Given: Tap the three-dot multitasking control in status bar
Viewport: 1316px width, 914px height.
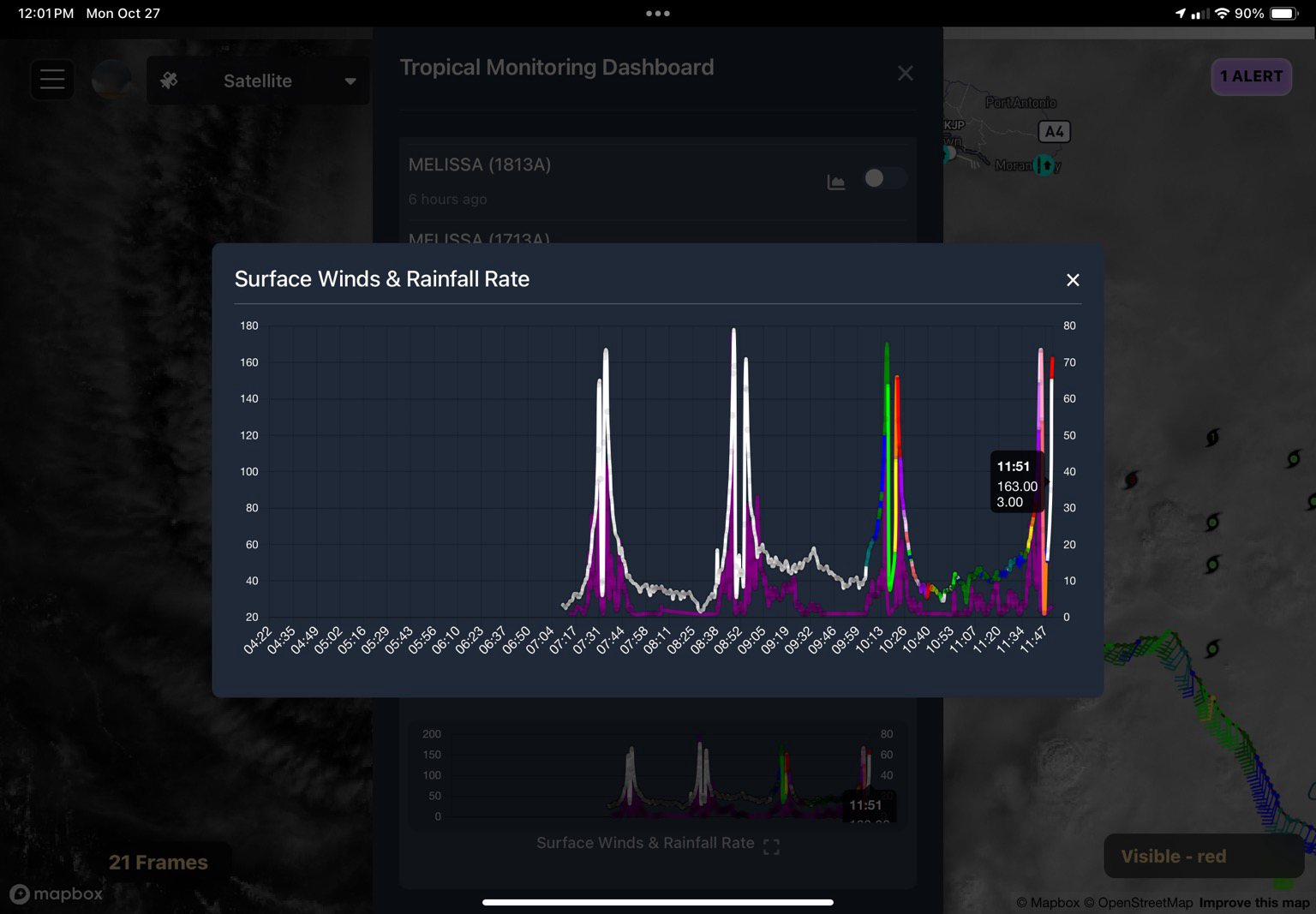Looking at the screenshot, I should pos(658,14).
